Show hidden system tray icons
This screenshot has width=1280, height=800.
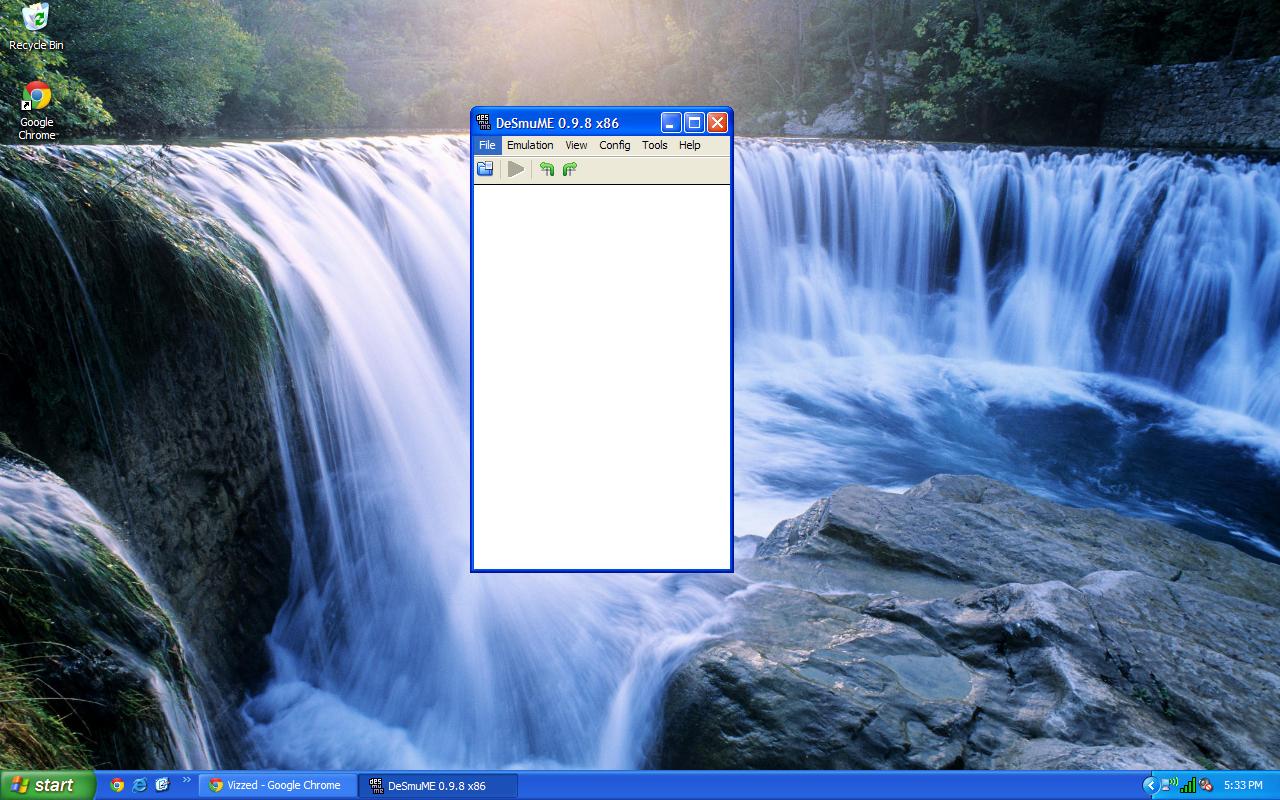click(1150, 785)
